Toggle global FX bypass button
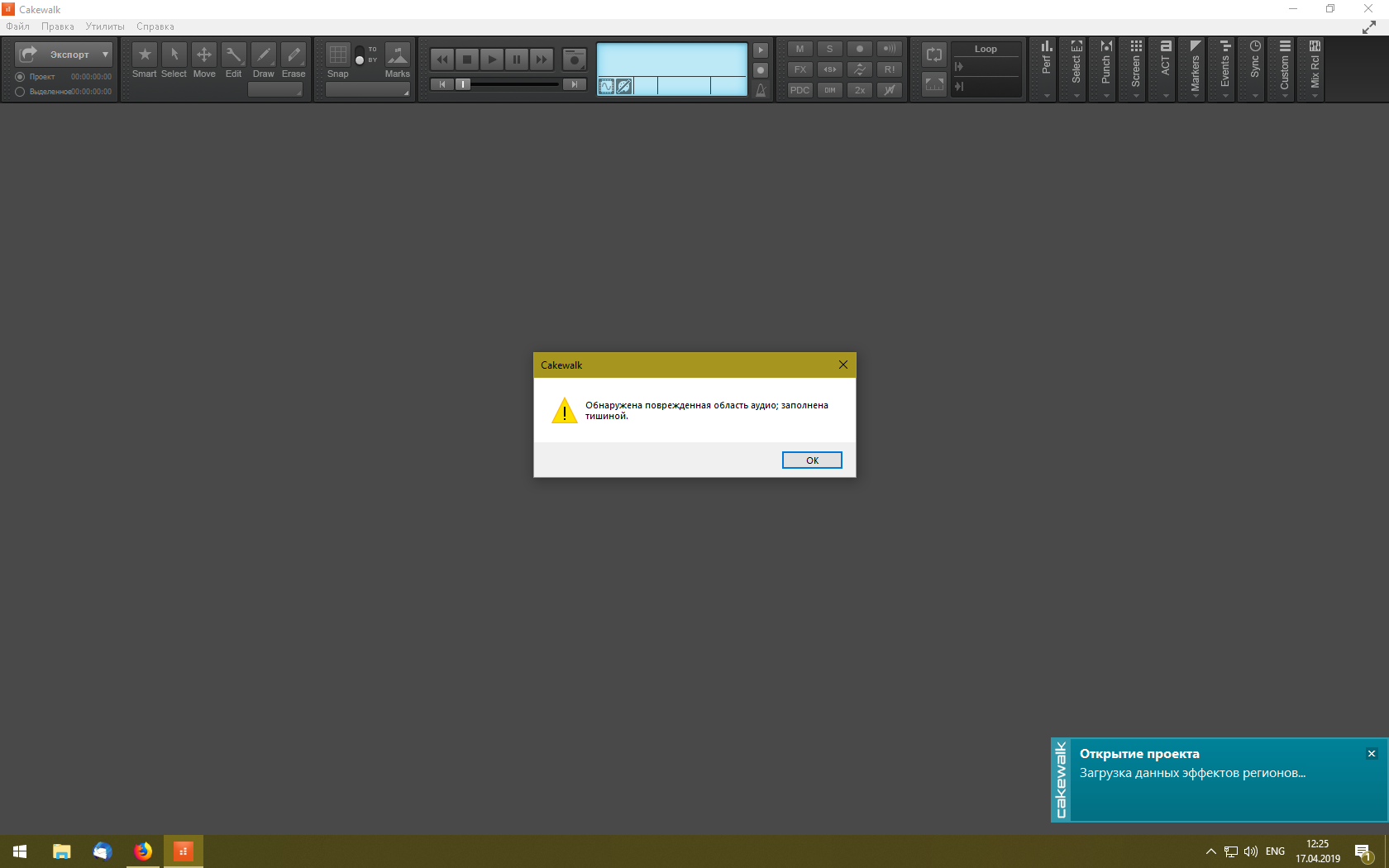The image size is (1389, 868). [x=800, y=69]
